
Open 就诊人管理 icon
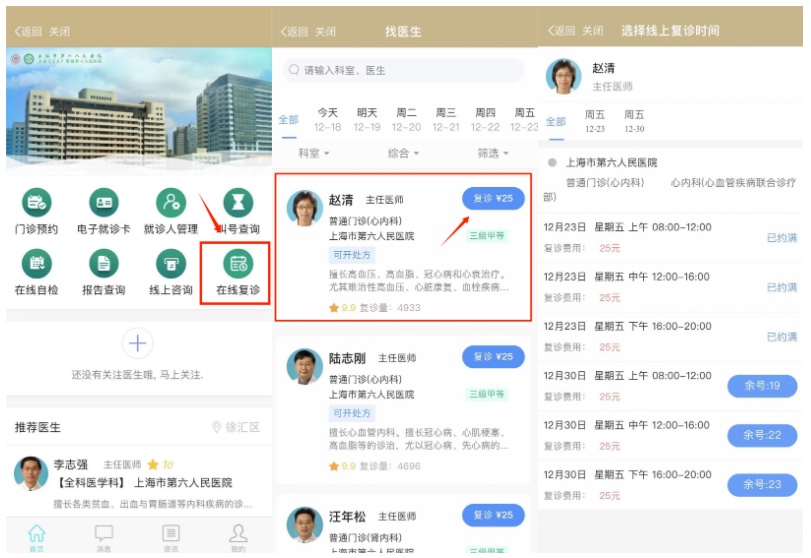pos(170,204)
